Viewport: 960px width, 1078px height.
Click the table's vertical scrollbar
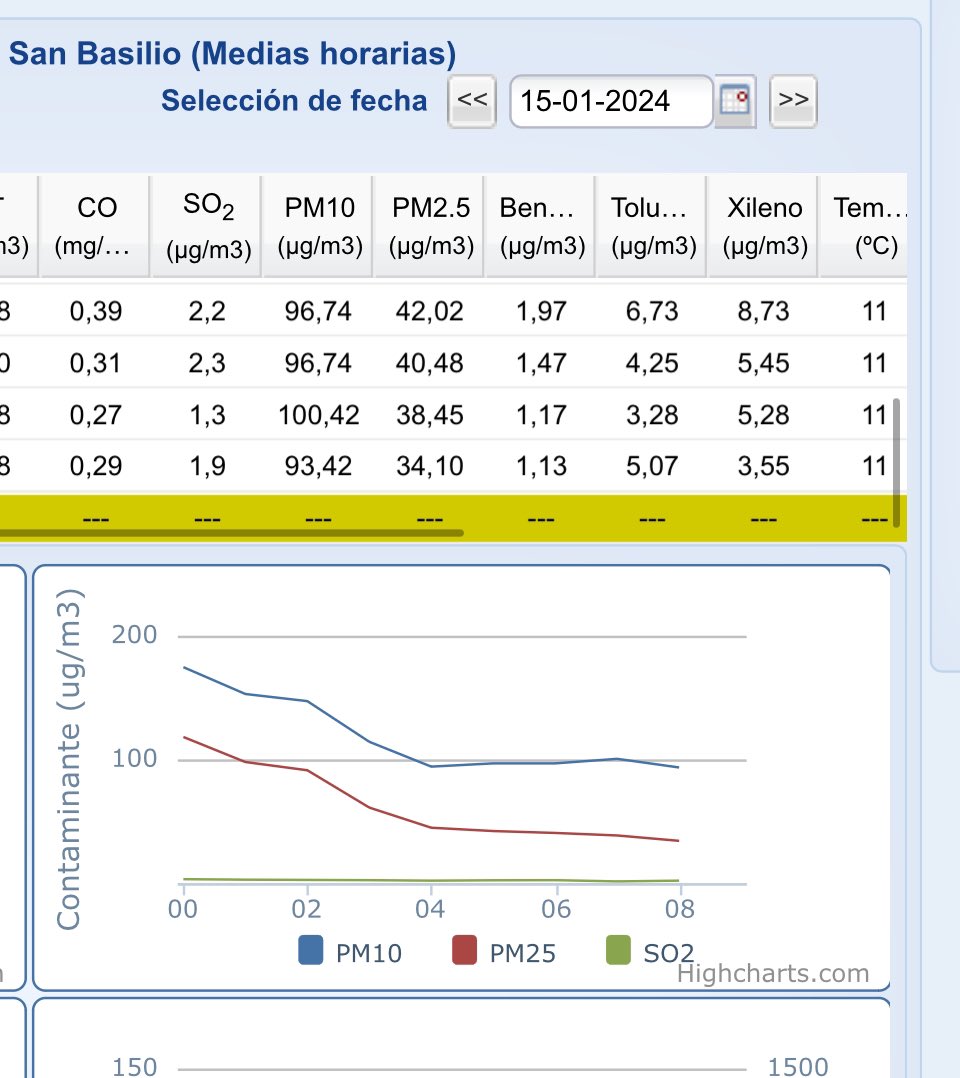tap(896, 463)
